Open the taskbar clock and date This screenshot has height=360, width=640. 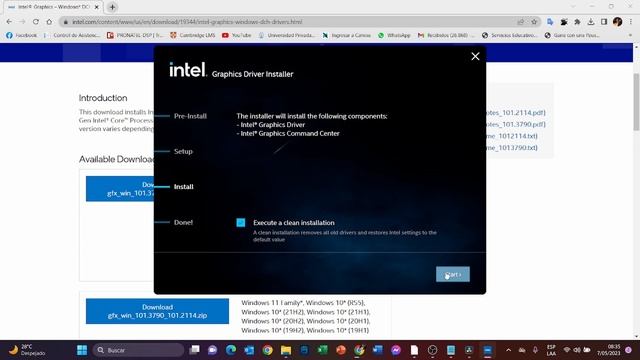(x=609, y=350)
